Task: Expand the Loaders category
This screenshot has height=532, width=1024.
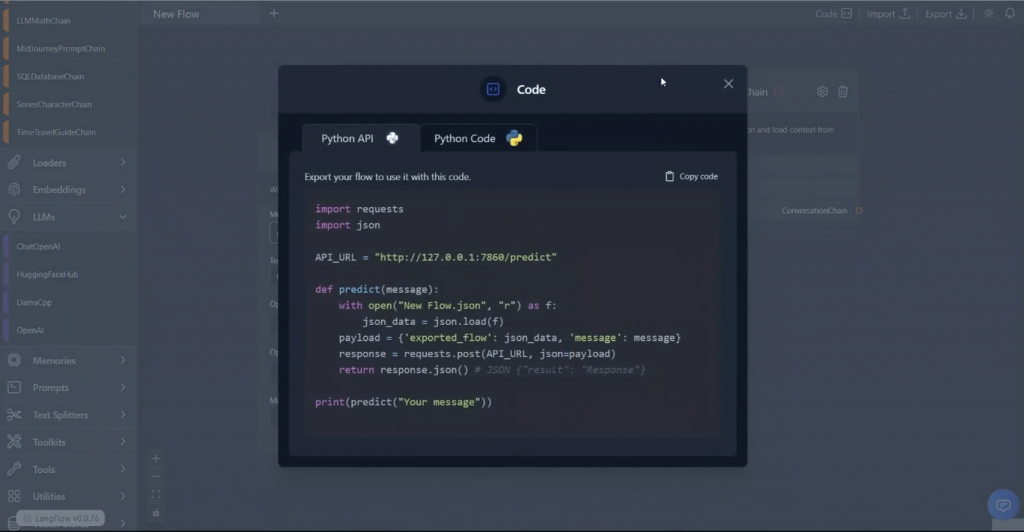Action: [68, 163]
